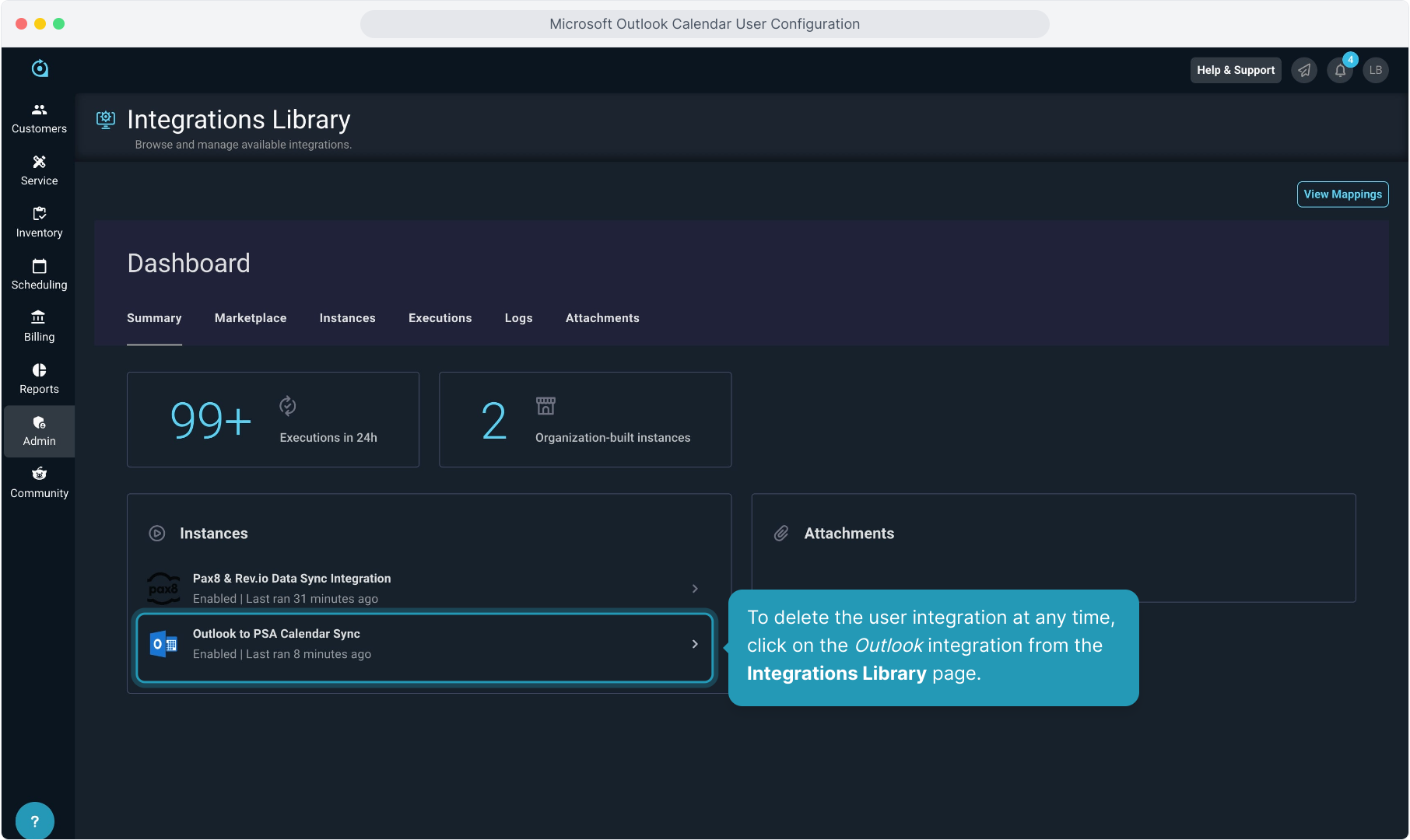1410x840 pixels.
Task: Click the View Mappings button
Action: (1342, 194)
